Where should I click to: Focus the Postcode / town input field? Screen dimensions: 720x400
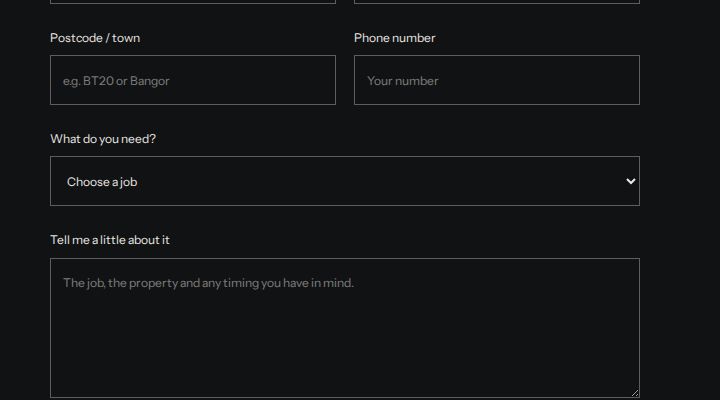193,80
